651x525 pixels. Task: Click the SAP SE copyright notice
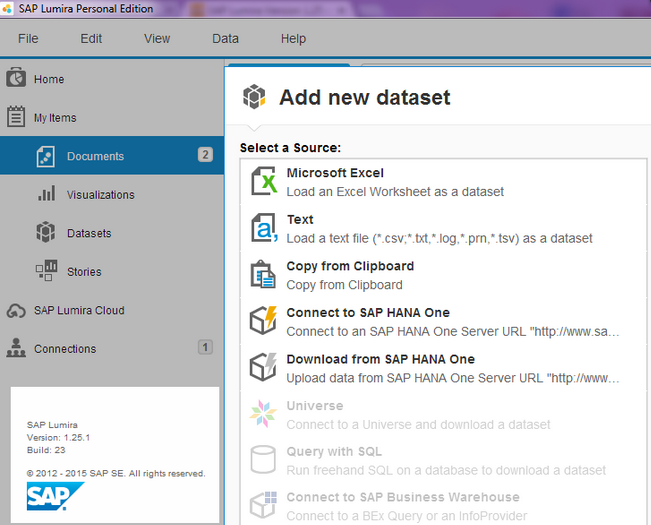coord(116,474)
